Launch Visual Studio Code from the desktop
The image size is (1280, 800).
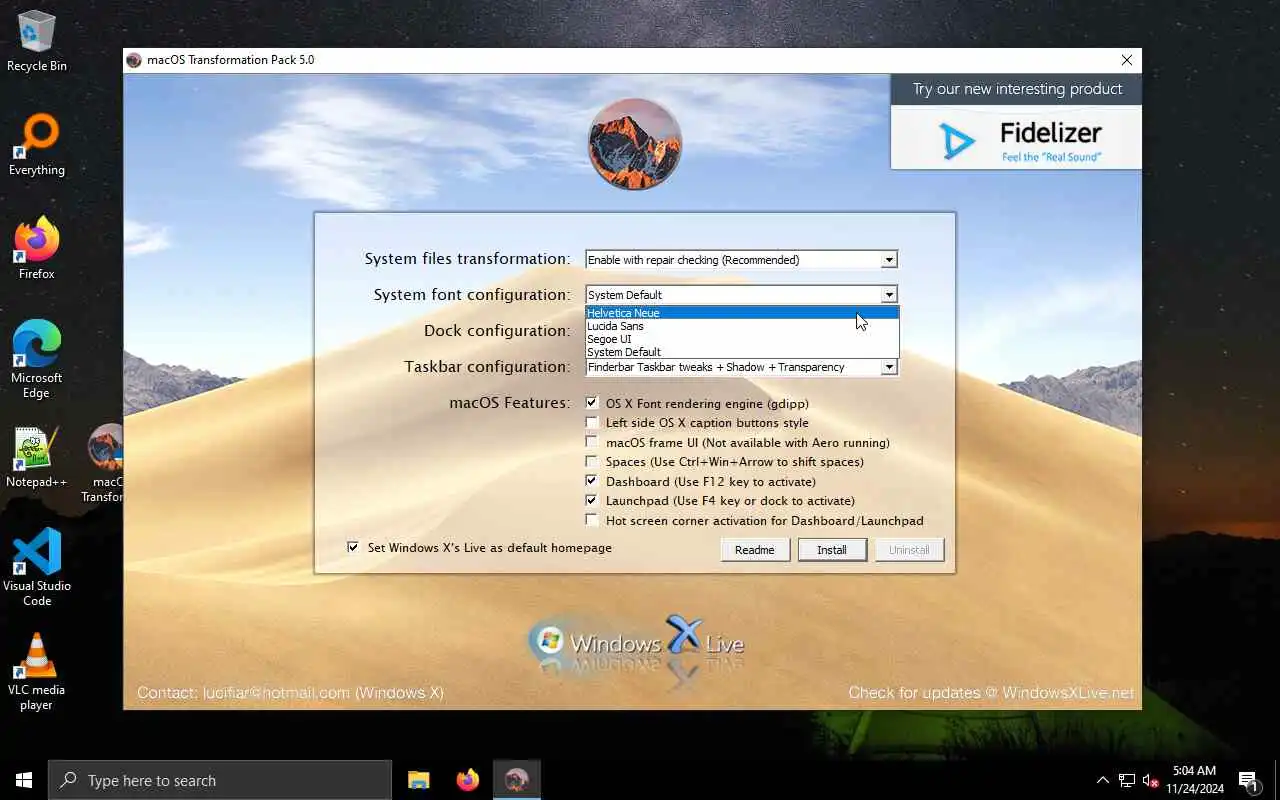pyautogui.click(x=37, y=568)
